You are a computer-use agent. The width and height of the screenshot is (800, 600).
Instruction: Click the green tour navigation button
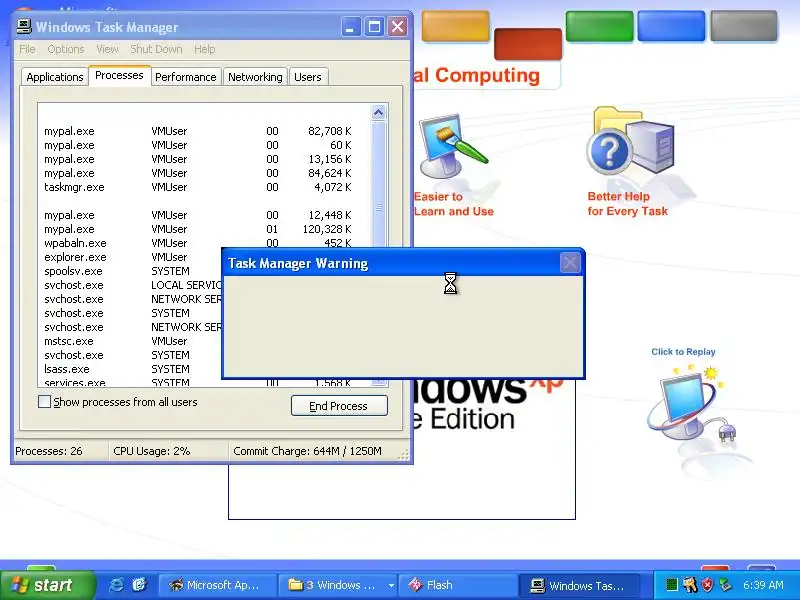pos(599,26)
